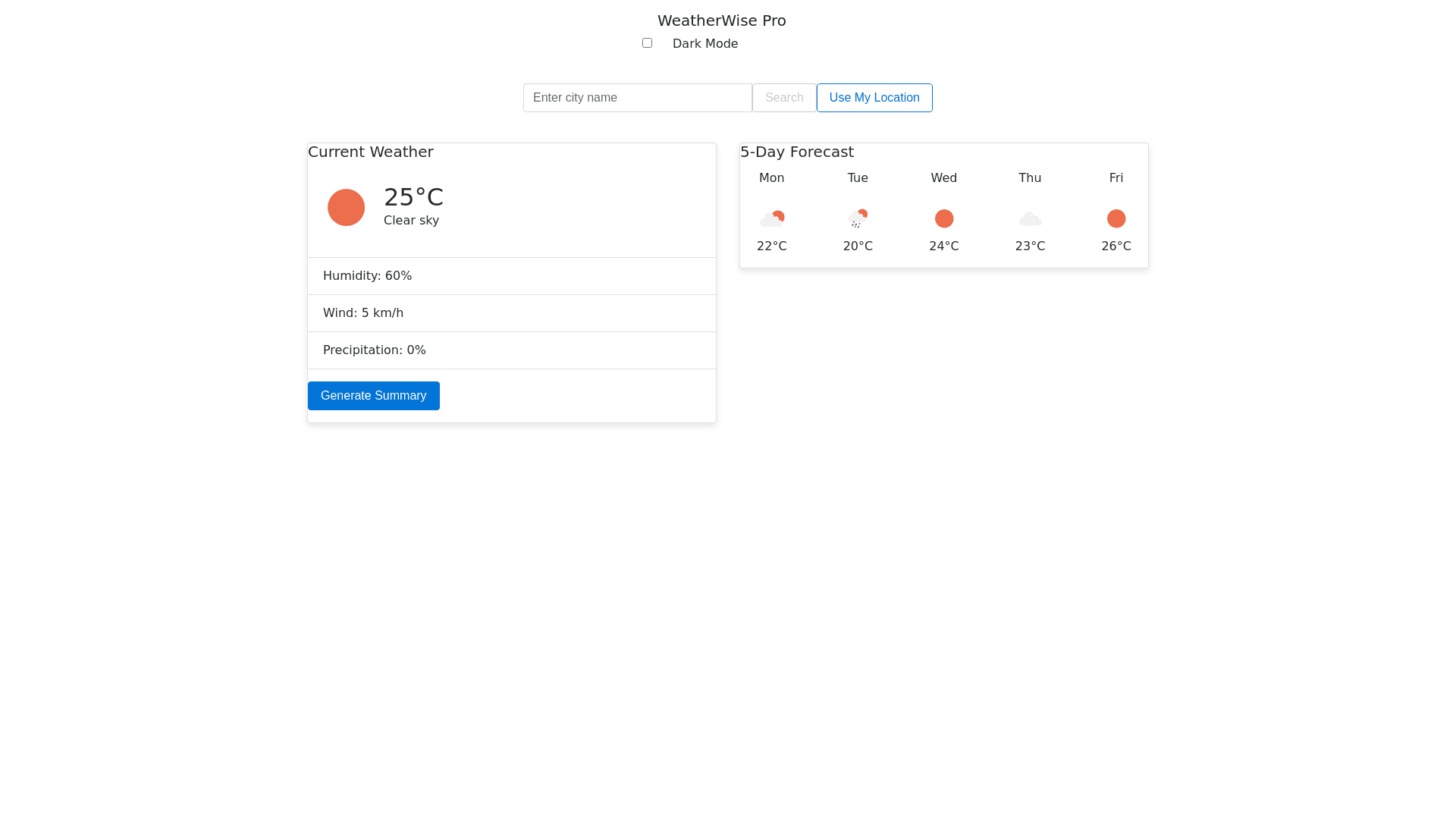Click the Dark Mode label text
Screen dimensions: 1456x819
(704, 44)
